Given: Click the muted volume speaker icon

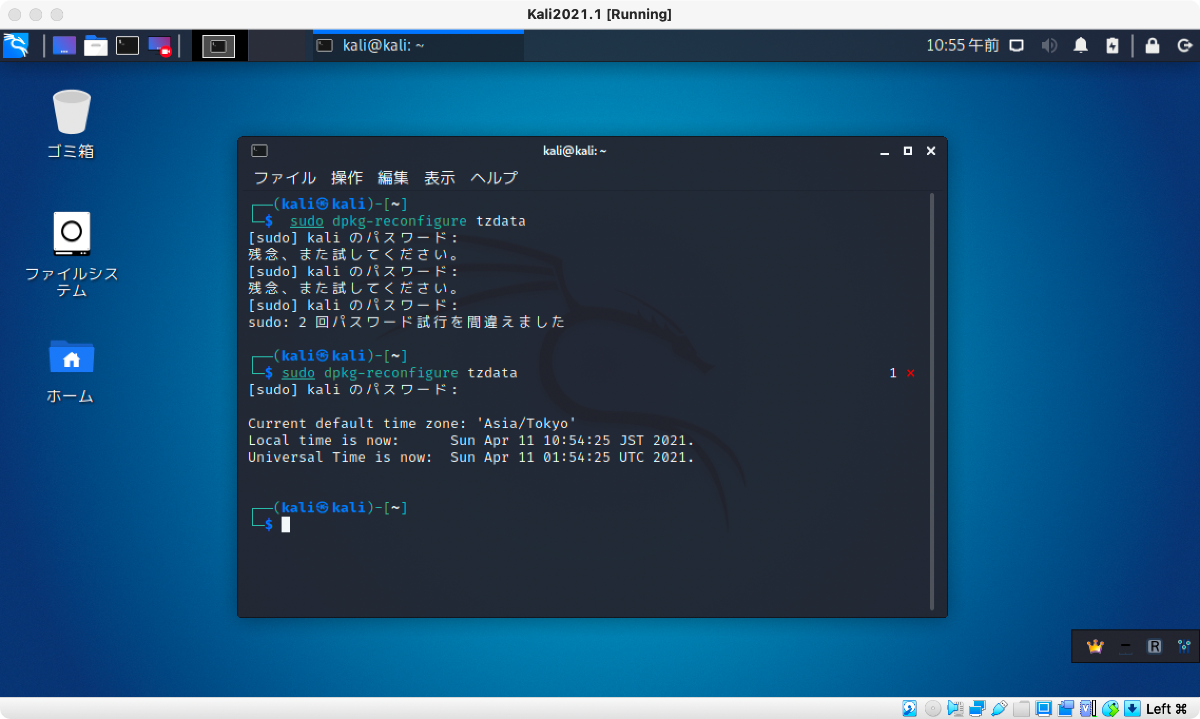Looking at the screenshot, I should pyautogui.click(x=1049, y=45).
